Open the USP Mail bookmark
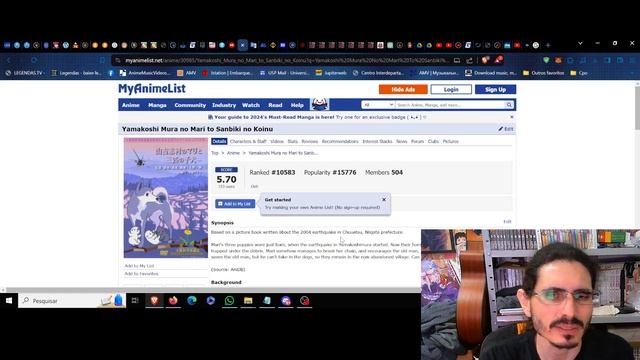This screenshot has height=360, width=640. tap(285, 73)
